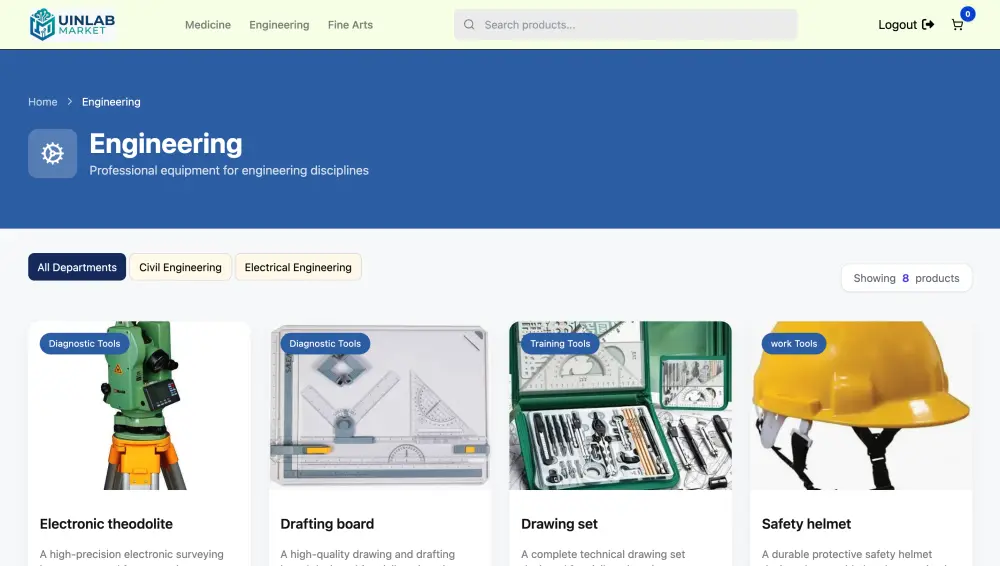Click the Drafting board title

coord(327,524)
